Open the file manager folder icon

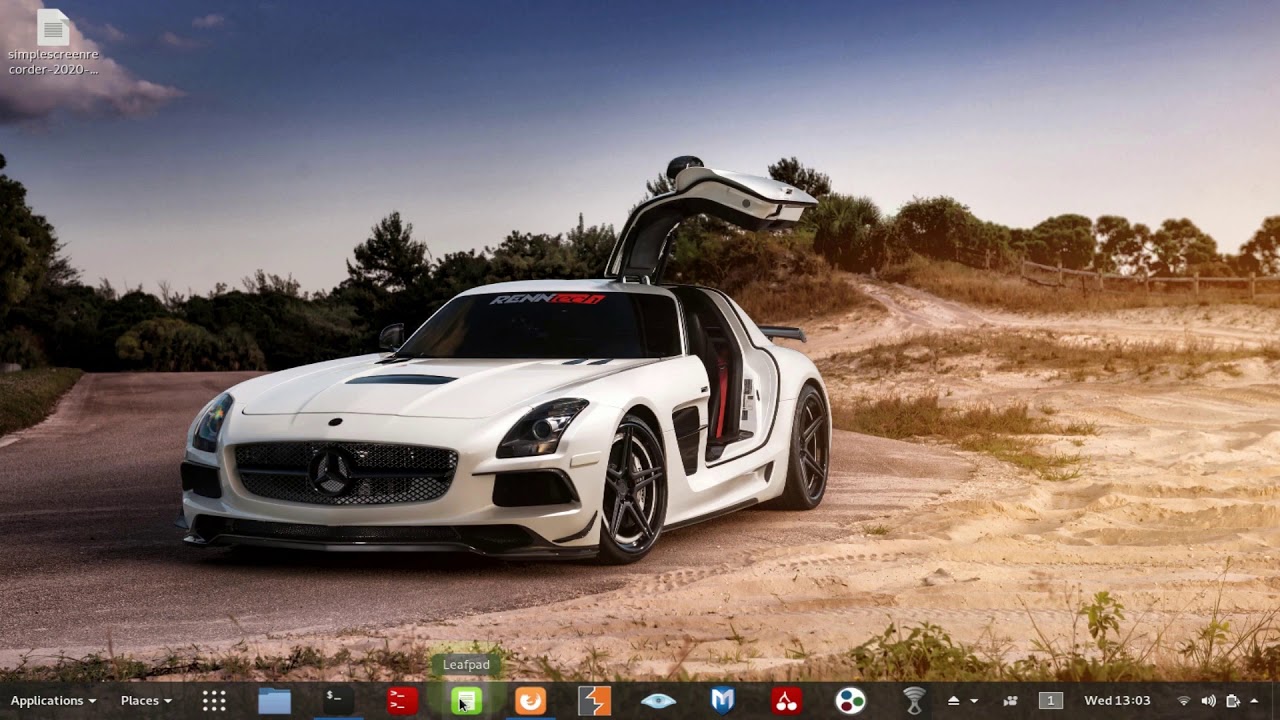[274, 701]
